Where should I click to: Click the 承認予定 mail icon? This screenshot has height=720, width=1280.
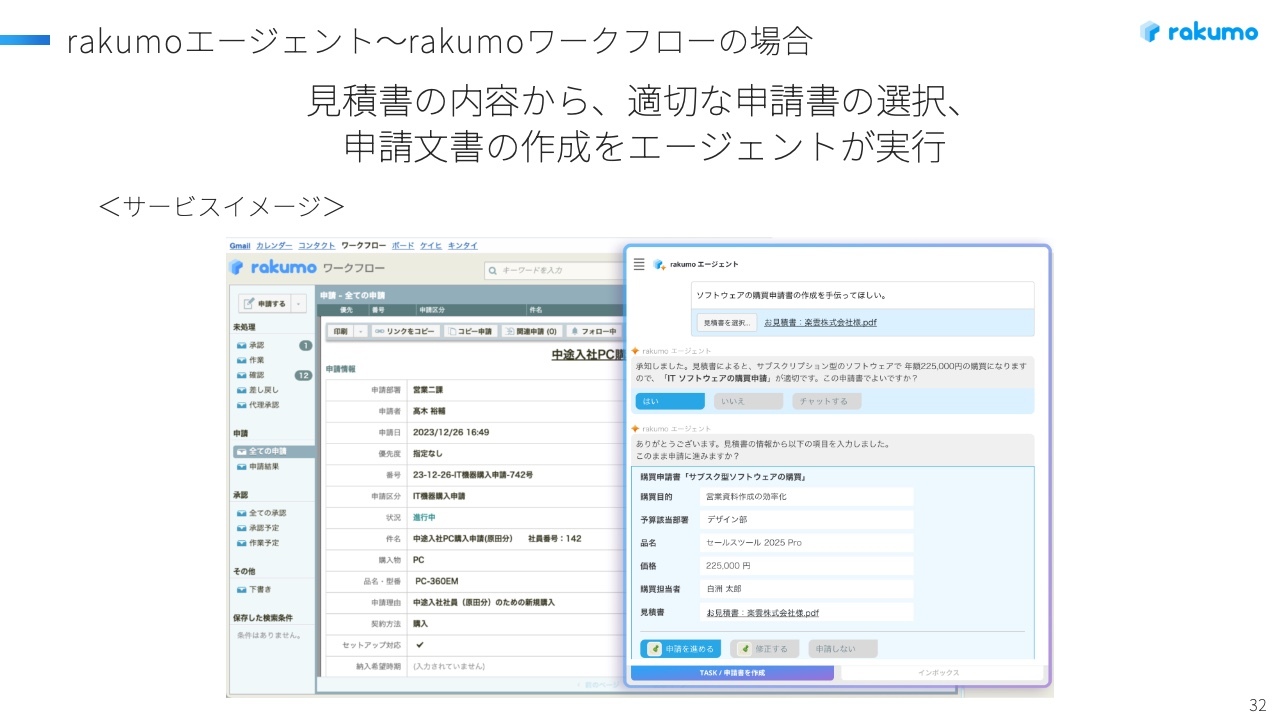click(x=242, y=528)
